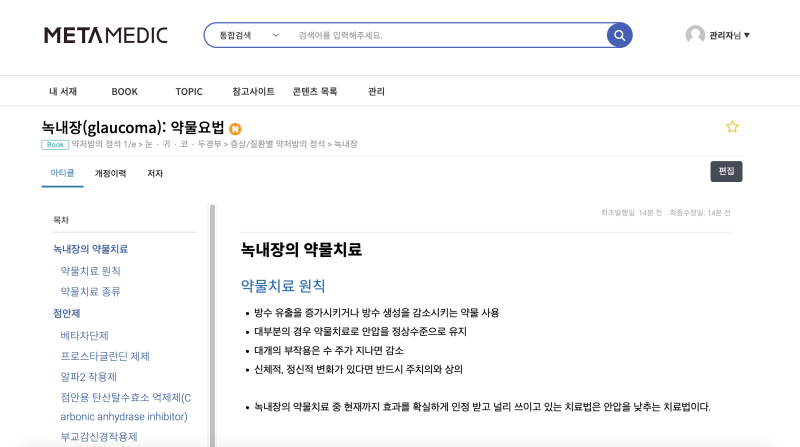The width and height of the screenshot is (800, 447).
Task: Click the orange N badge beside title
Action: [235, 129]
